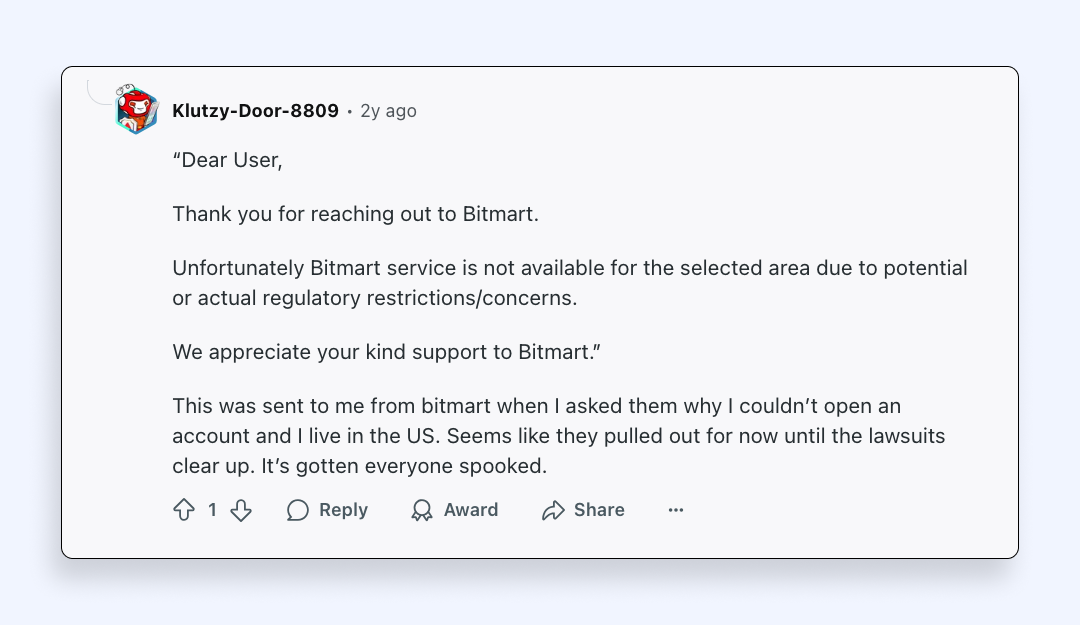The width and height of the screenshot is (1080, 625).
Task: Click the curved thread line beside avatar
Action: tap(98, 95)
